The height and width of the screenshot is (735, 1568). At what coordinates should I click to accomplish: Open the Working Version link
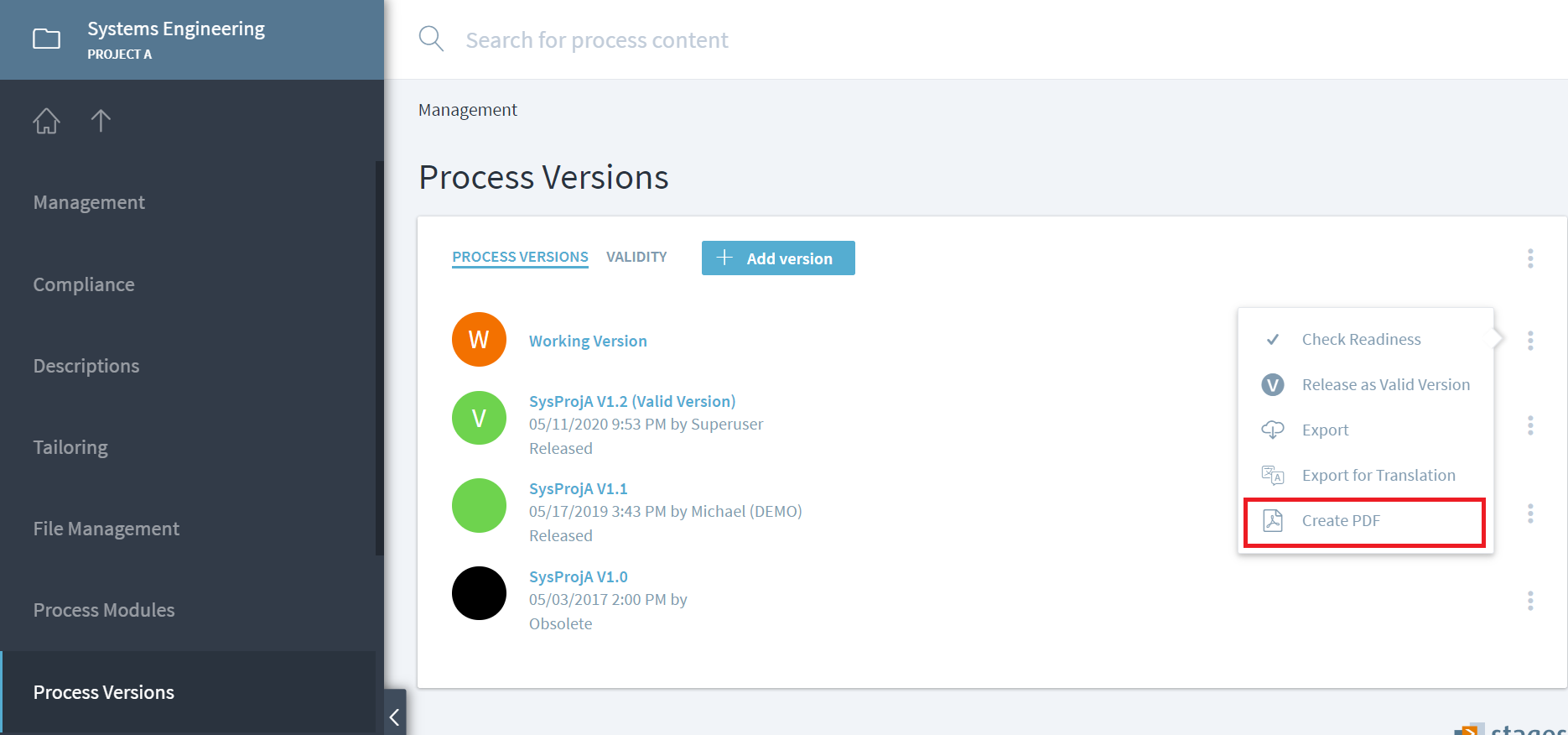click(x=588, y=341)
